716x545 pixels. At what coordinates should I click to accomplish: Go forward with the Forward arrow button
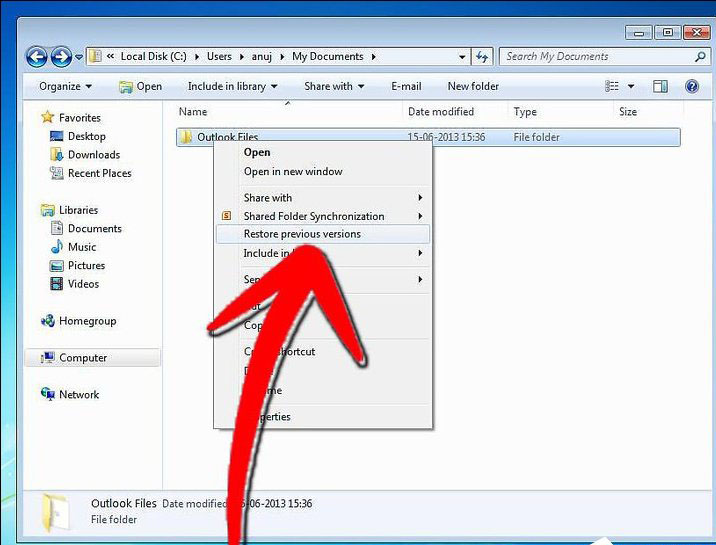61,57
